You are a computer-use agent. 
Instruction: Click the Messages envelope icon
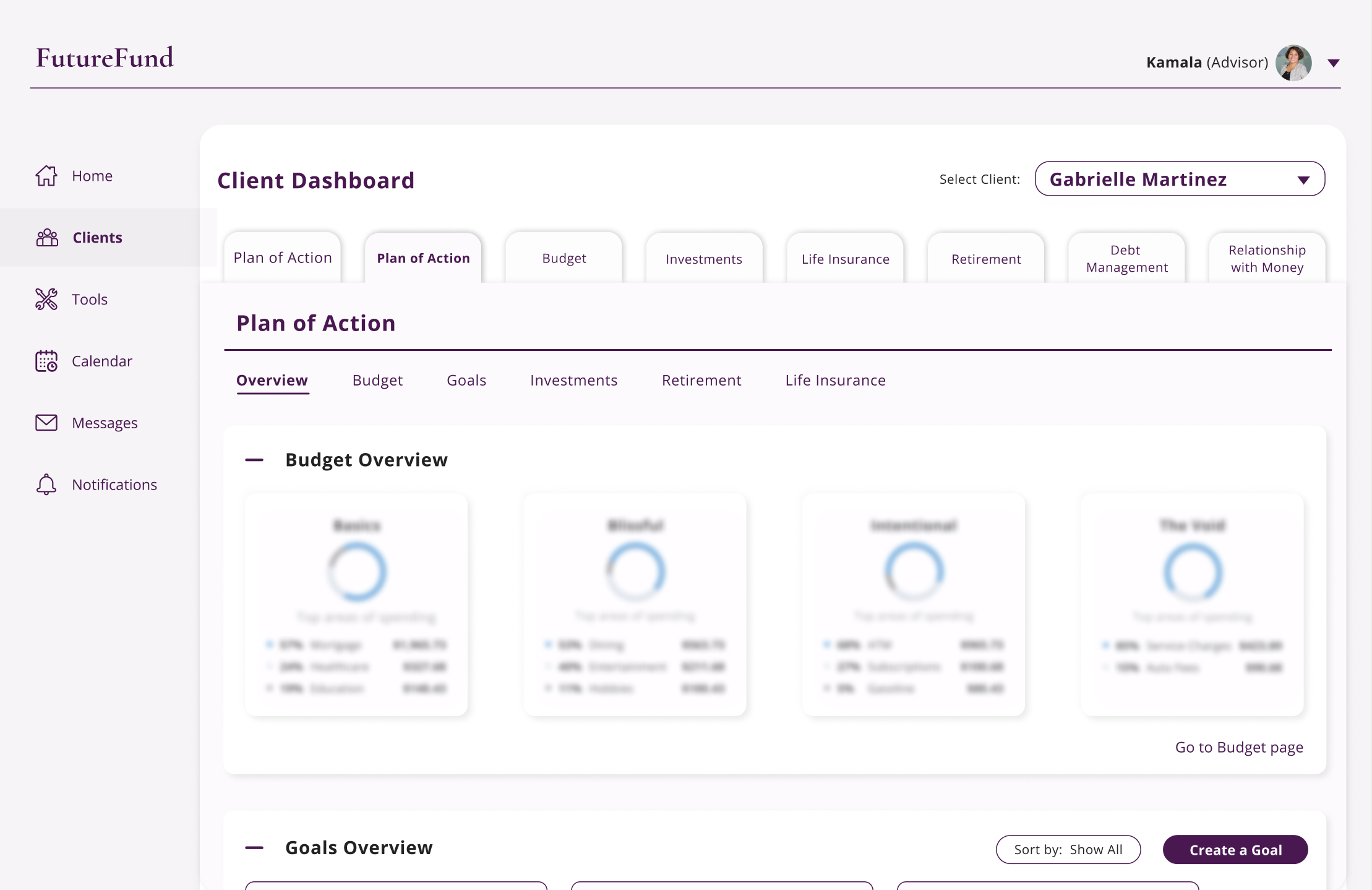[x=46, y=423]
